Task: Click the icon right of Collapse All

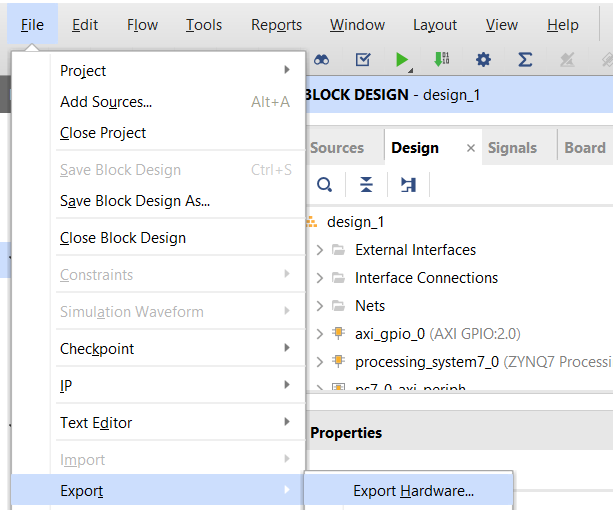Action: pyautogui.click(x=408, y=184)
